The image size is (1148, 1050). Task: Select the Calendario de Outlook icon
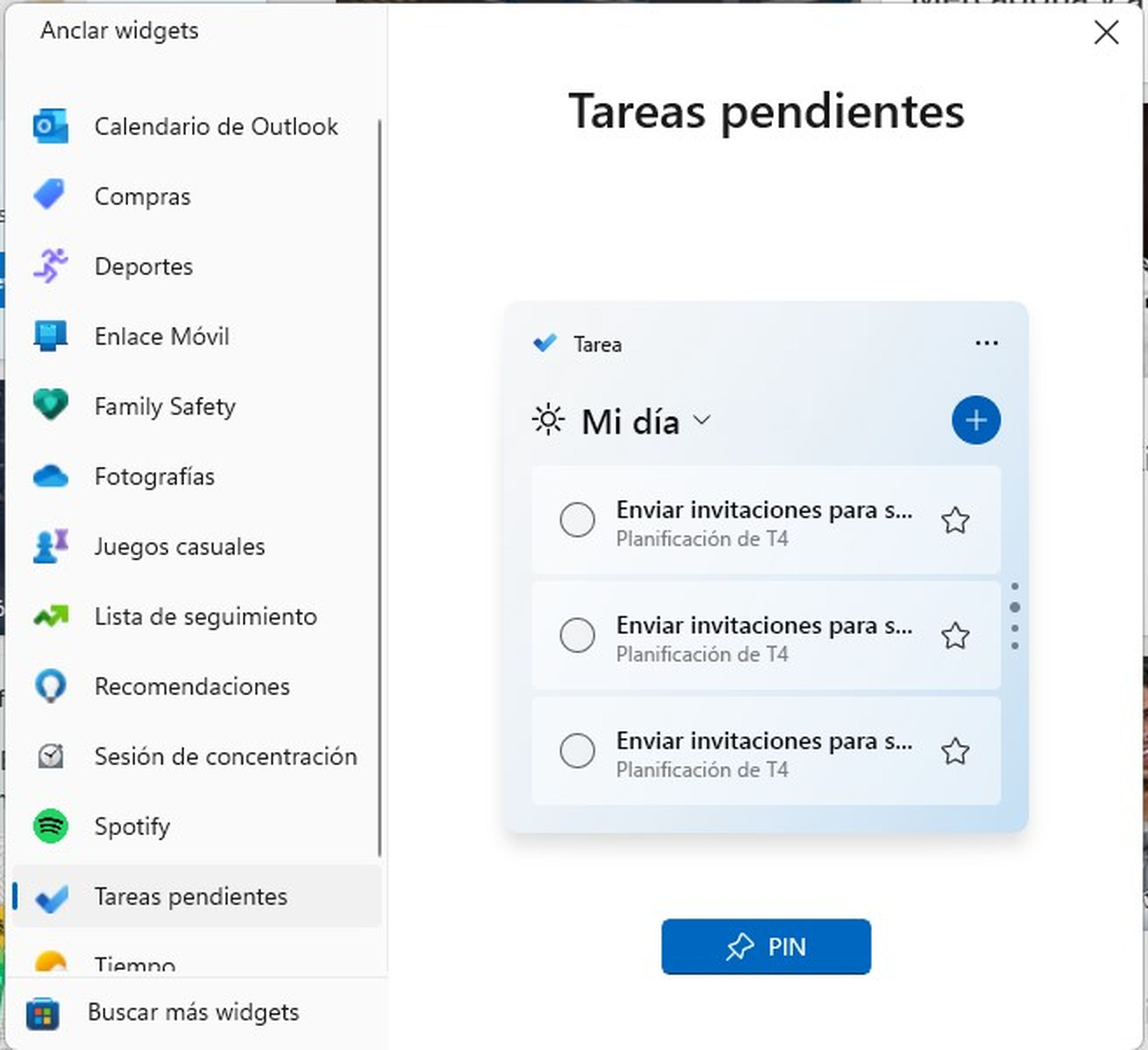(x=51, y=126)
